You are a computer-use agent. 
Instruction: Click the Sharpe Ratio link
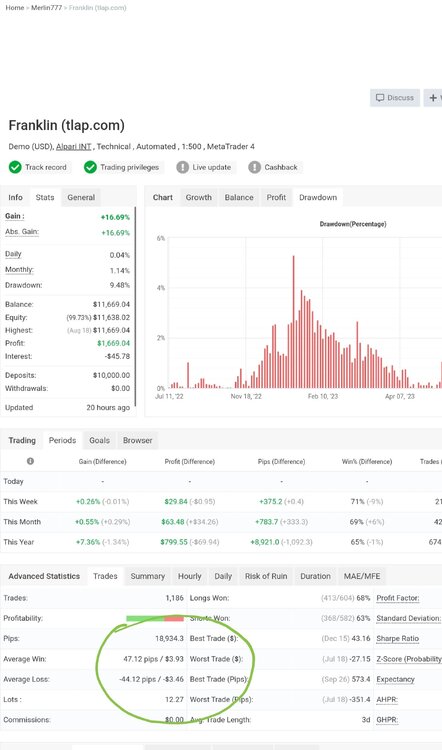tap(398, 639)
